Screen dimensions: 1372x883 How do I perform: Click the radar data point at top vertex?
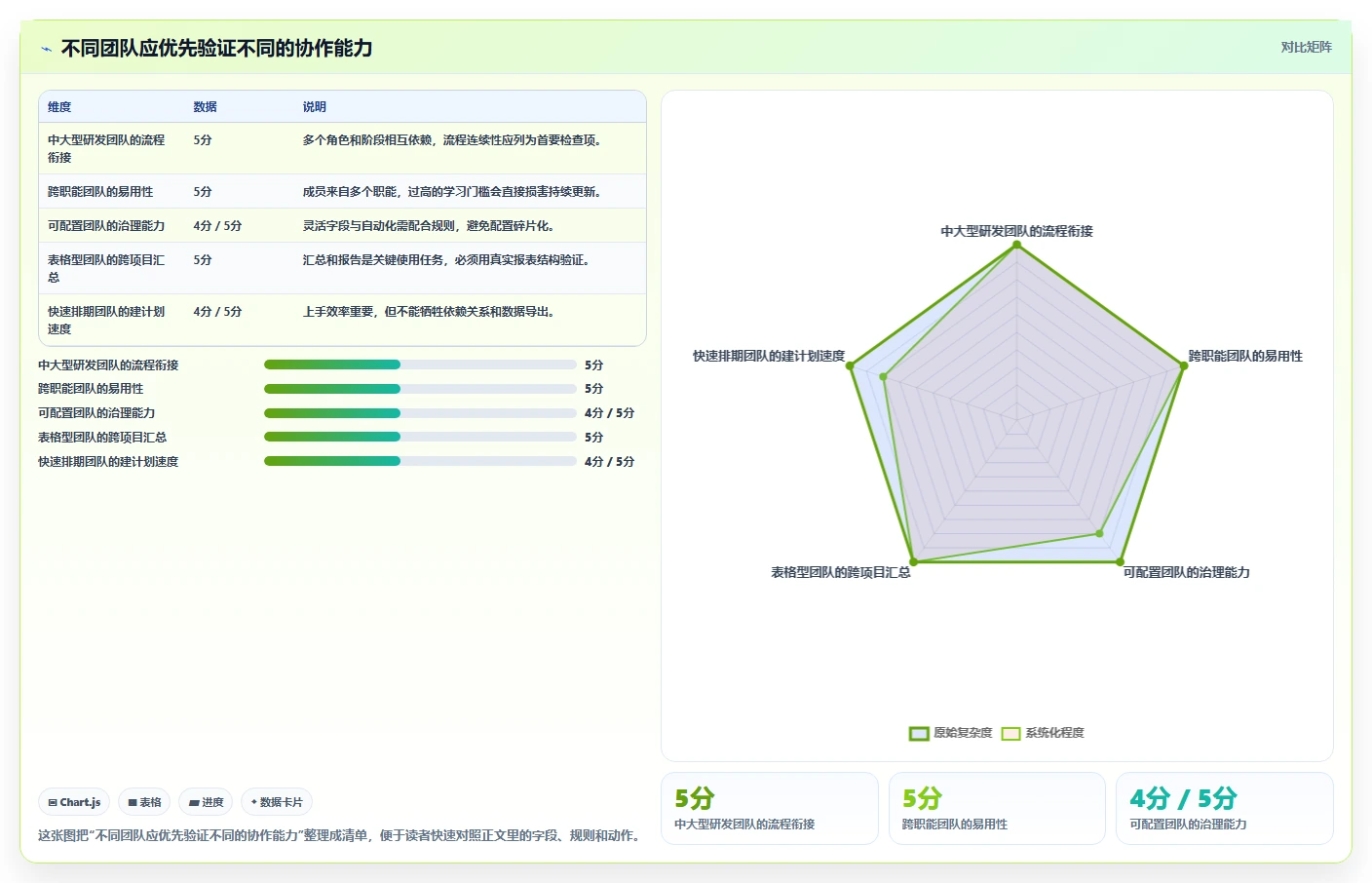coord(1016,245)
